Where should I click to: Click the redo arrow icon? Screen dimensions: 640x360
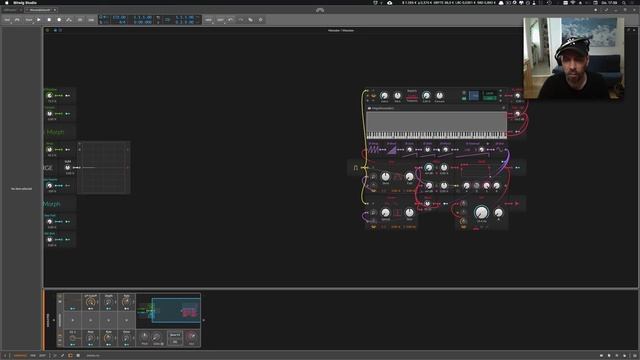[x=241, y=20]
